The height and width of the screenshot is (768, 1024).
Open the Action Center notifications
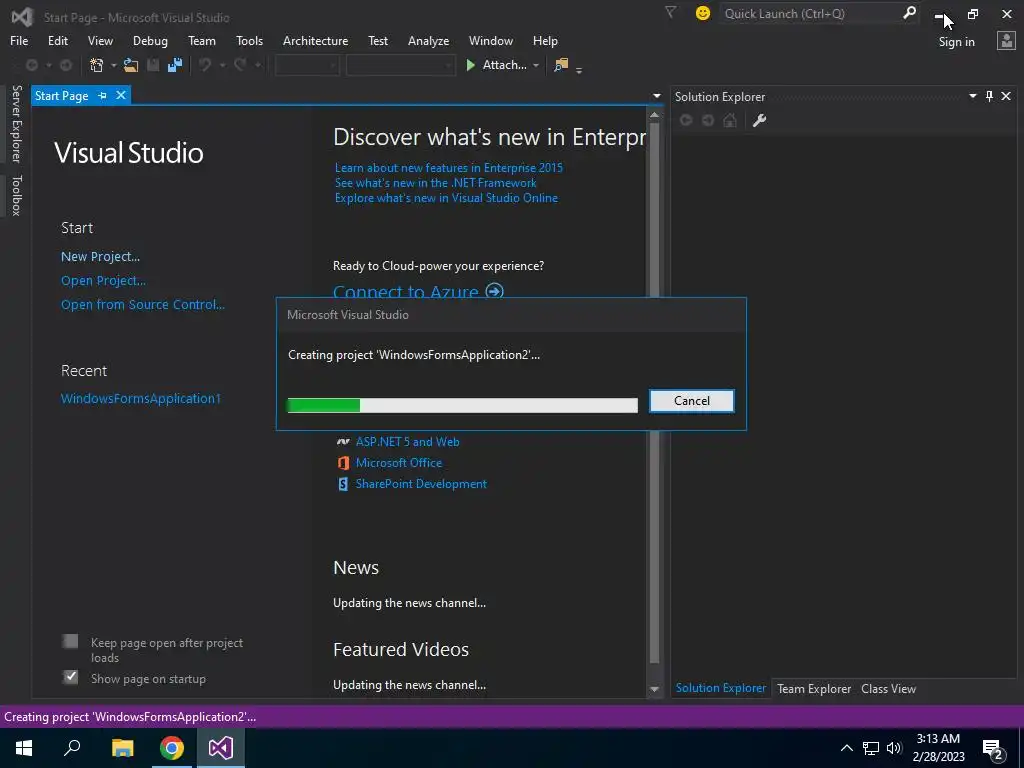[x=993, y=748]
